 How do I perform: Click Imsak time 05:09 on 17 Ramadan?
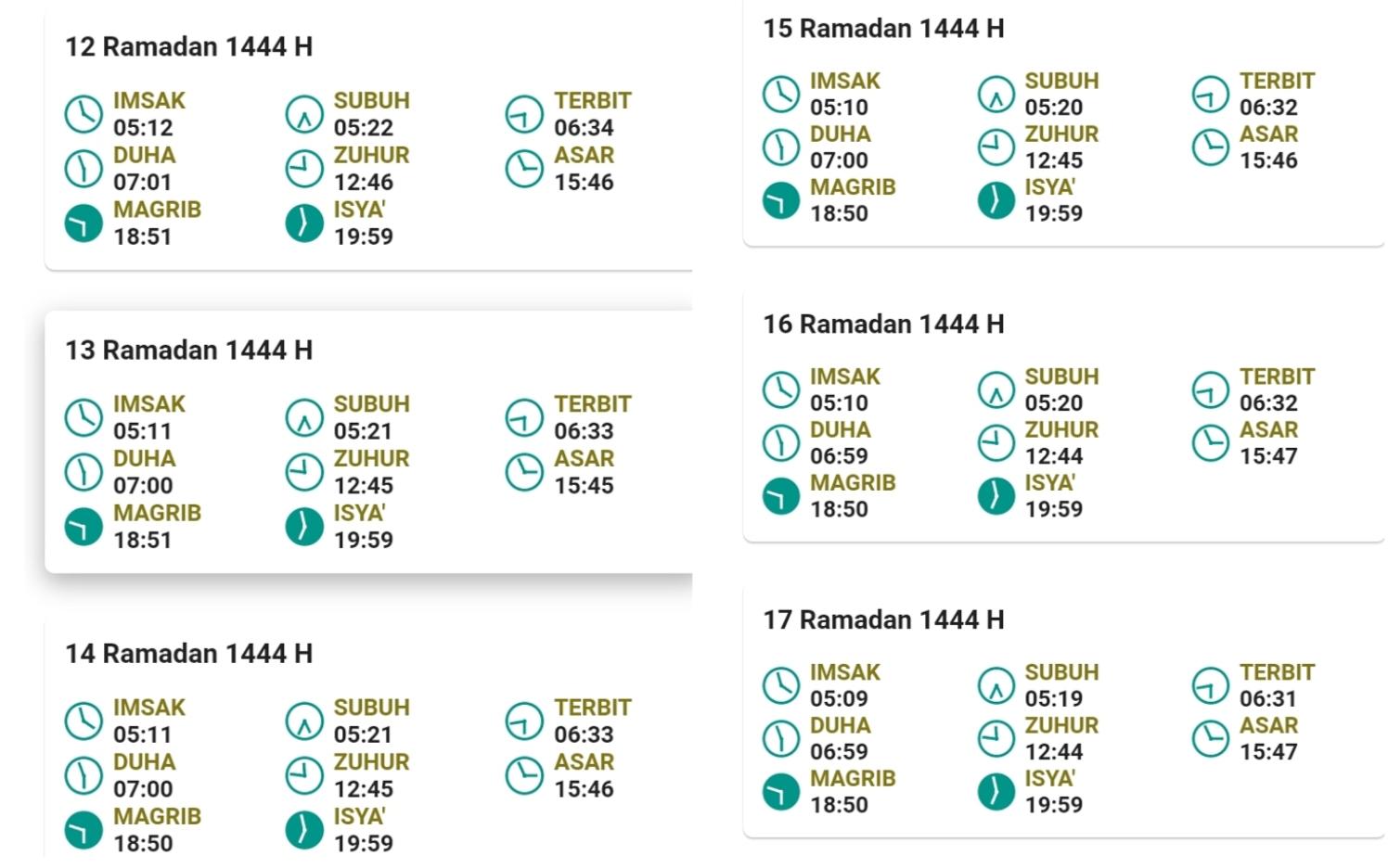coord(839,699)
